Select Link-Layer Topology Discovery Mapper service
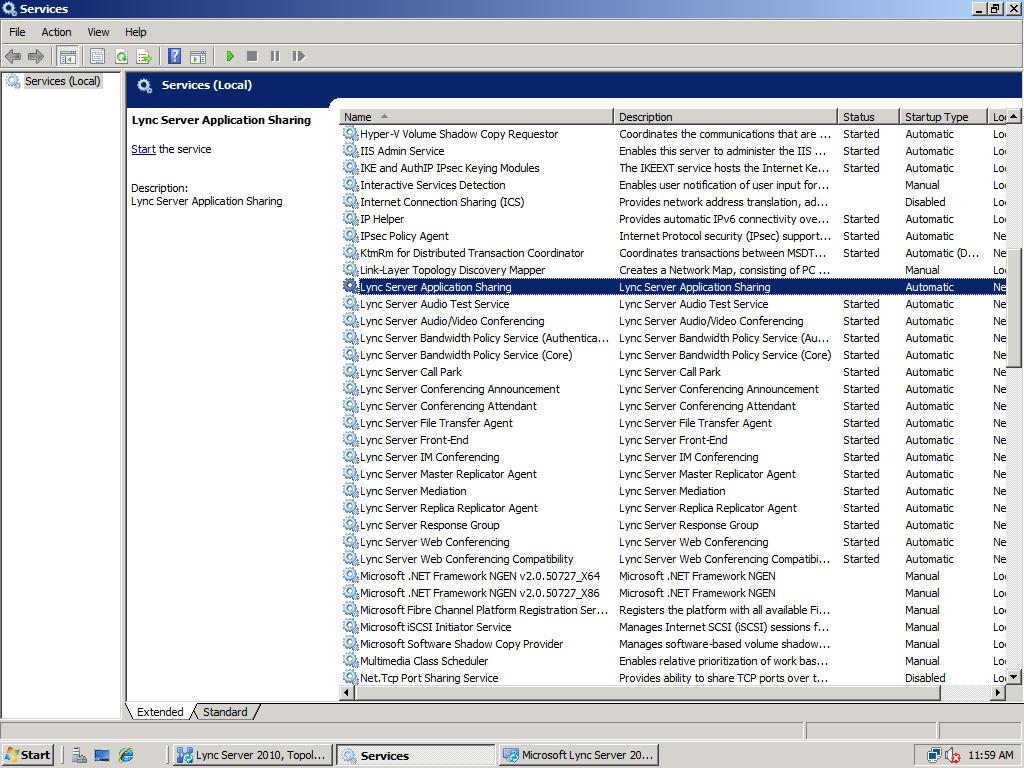 pyautogui.click(x=673, y=270)
